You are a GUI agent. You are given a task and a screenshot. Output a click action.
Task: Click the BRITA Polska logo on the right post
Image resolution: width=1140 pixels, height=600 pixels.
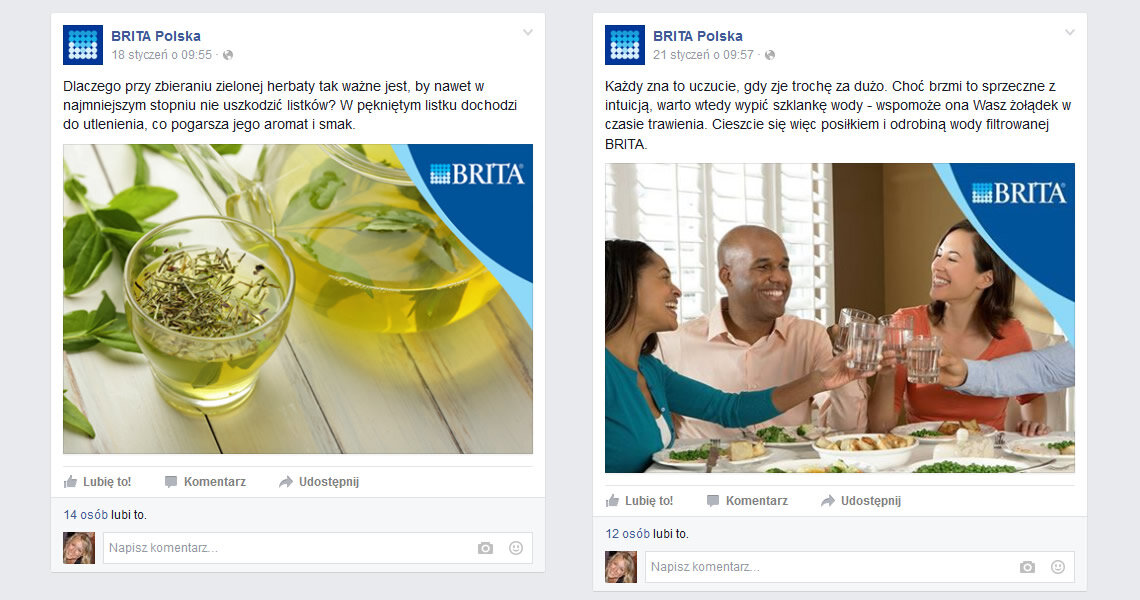pos(625,45)
